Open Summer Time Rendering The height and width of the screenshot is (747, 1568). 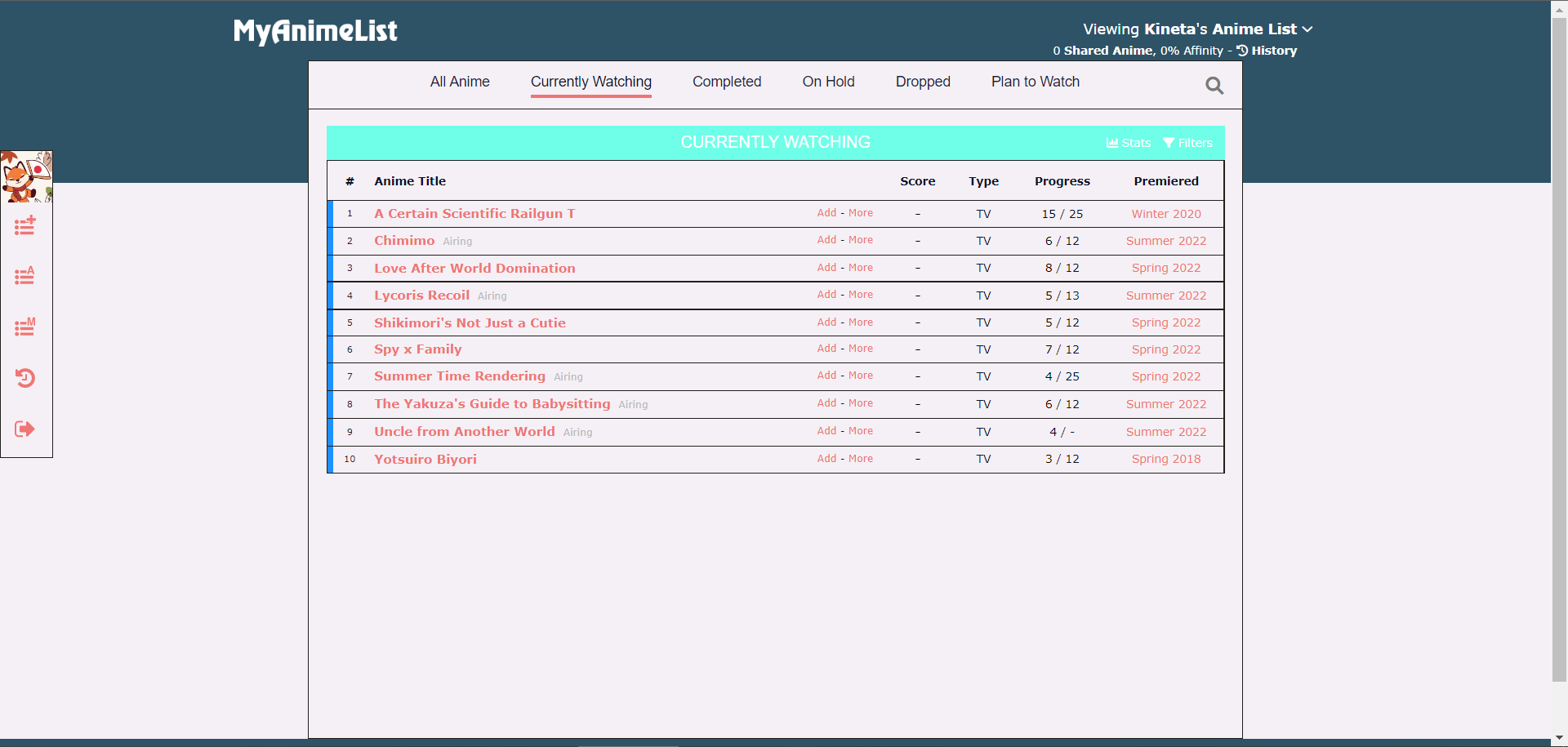point(460,376)
